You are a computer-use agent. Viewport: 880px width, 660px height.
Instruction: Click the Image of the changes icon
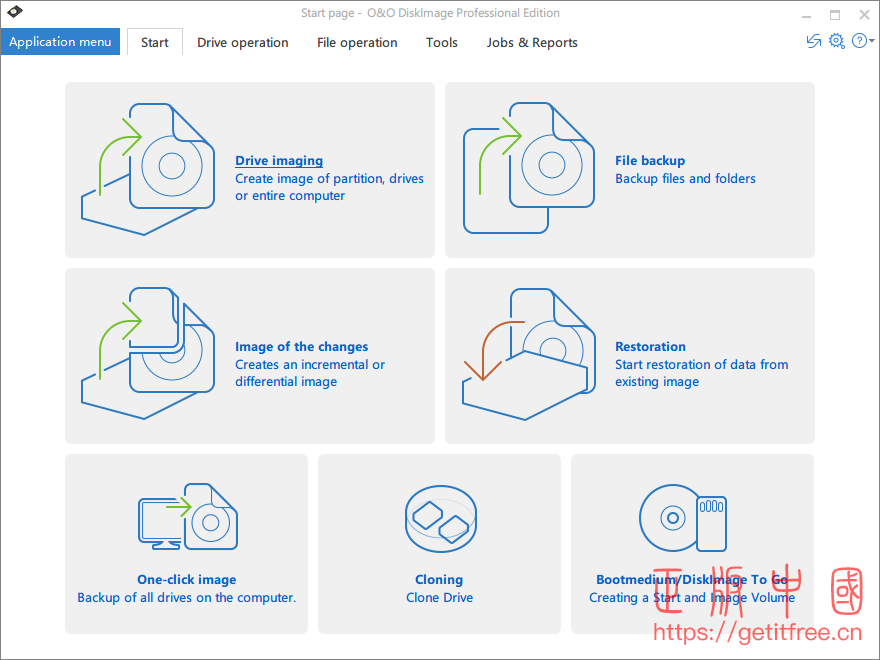(148, 353)
